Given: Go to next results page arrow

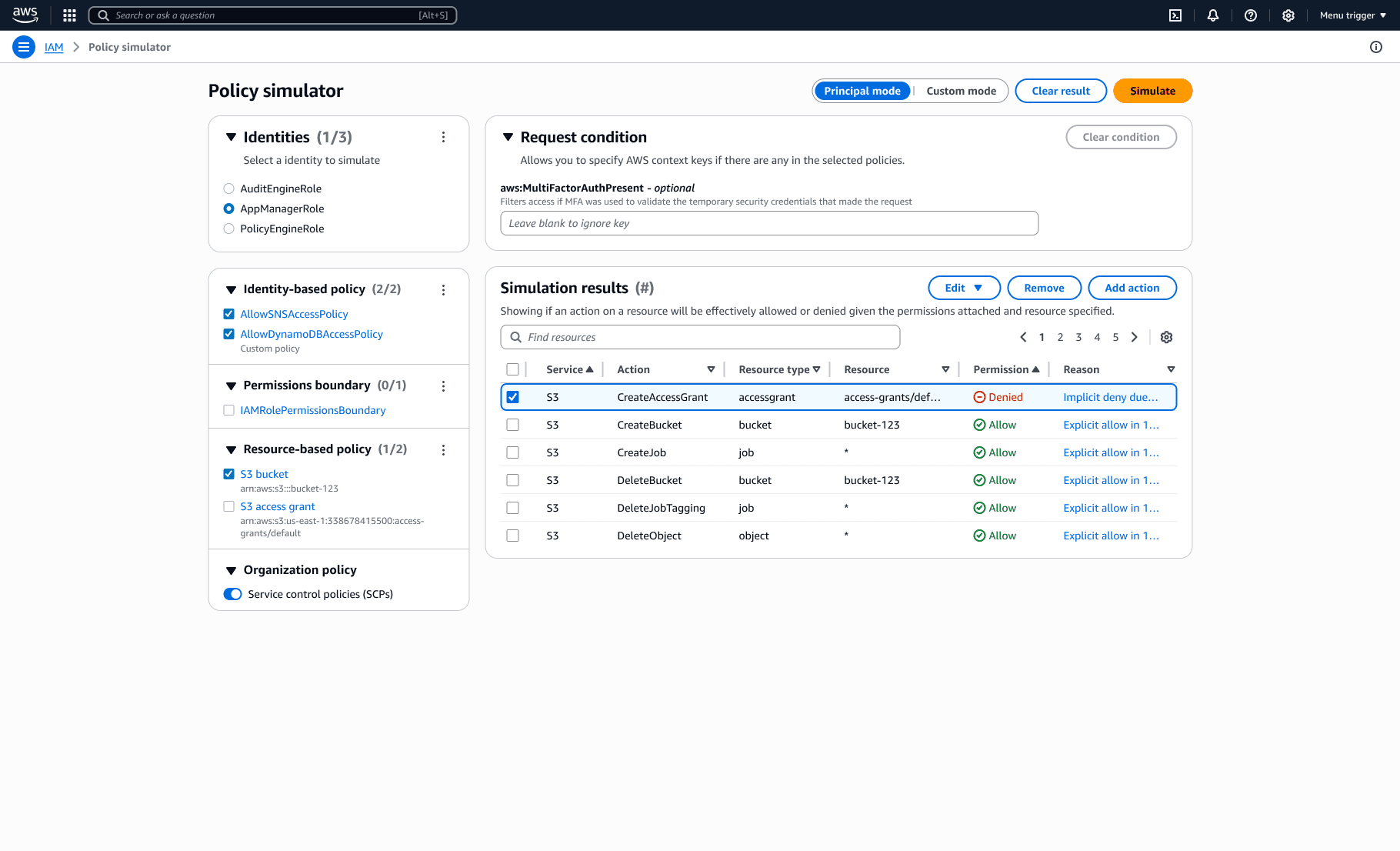Looking at the screenshot, I should click(1134, 337).
